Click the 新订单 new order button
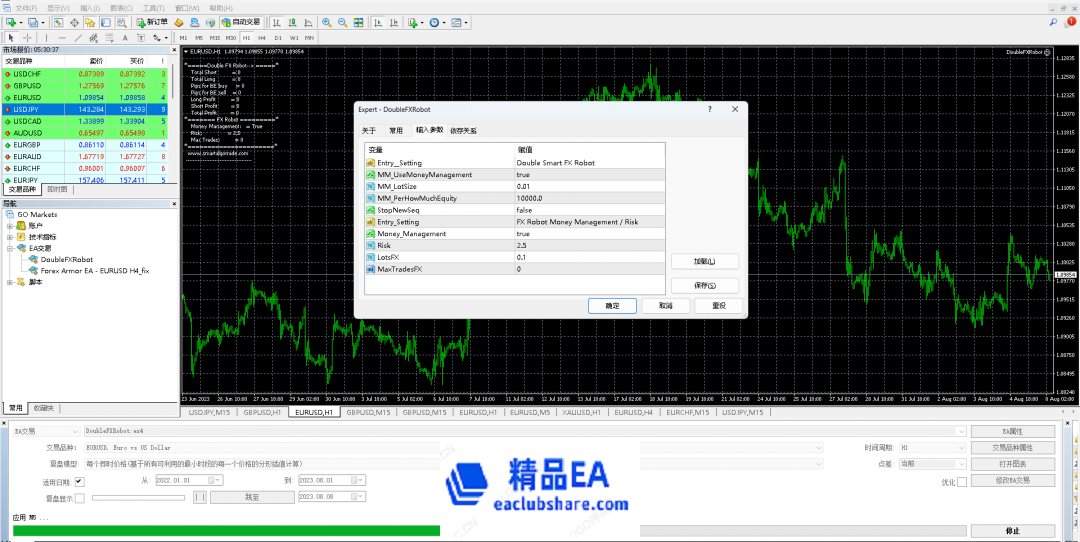The width and height of the screenshot is (1080, 542). tap(152, 23)
